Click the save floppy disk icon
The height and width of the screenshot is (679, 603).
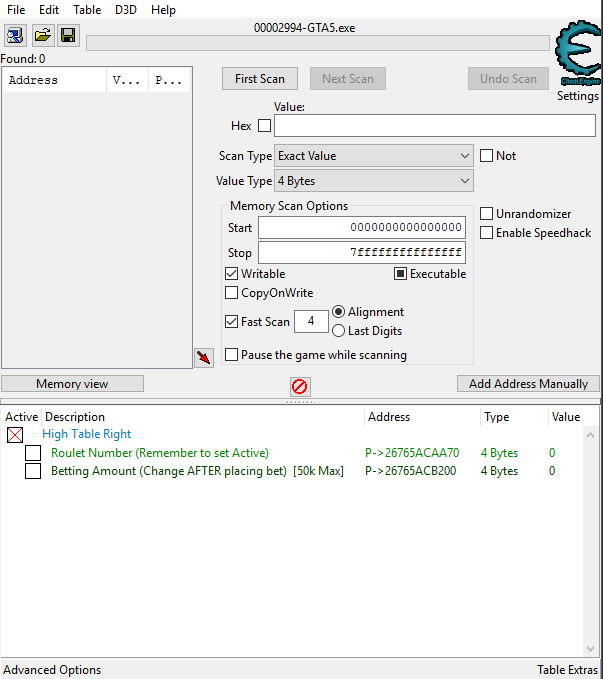tap(68, 36)
